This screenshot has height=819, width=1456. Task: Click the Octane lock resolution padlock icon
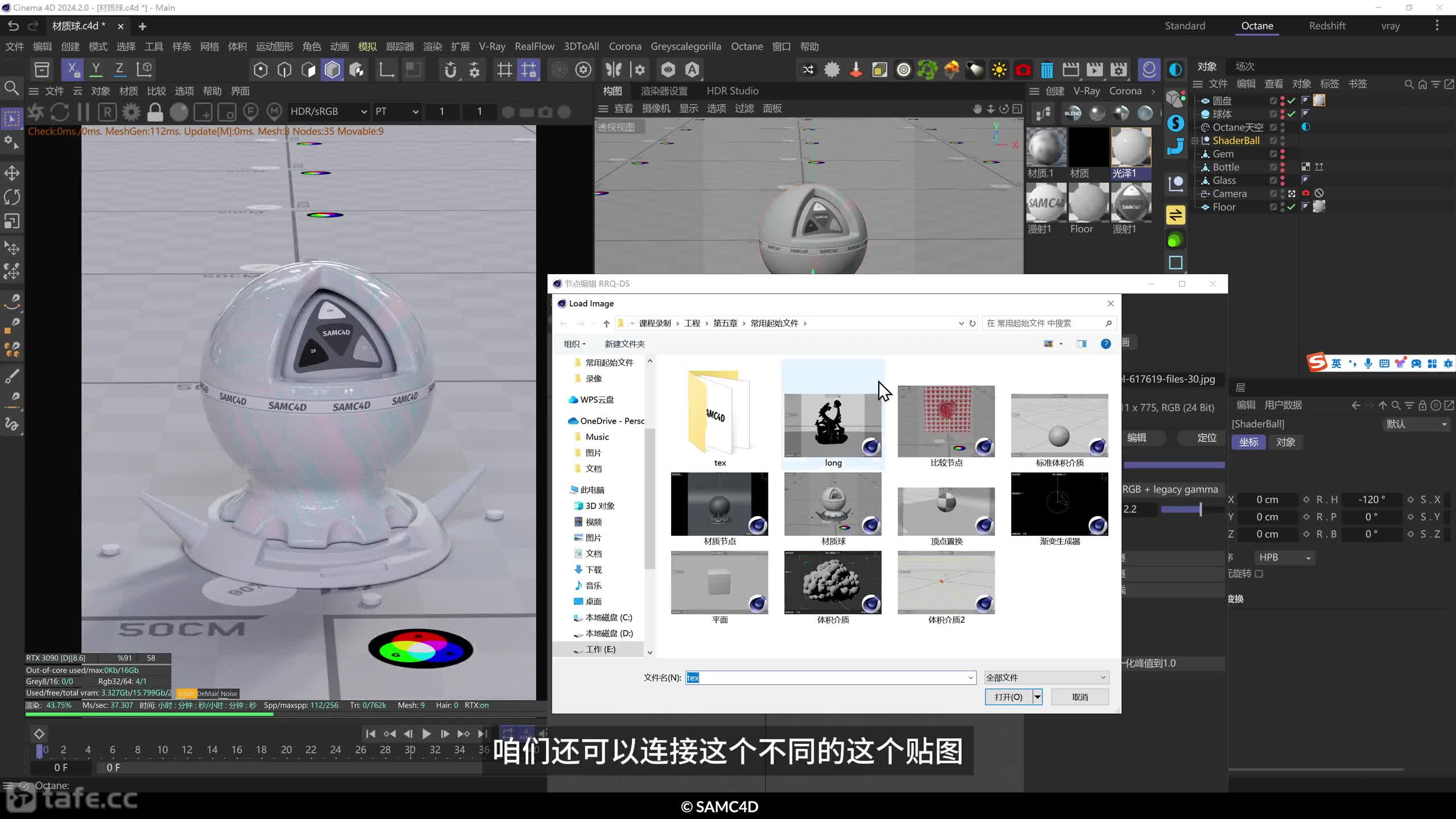pyautogui.click(x=155, y=111)
